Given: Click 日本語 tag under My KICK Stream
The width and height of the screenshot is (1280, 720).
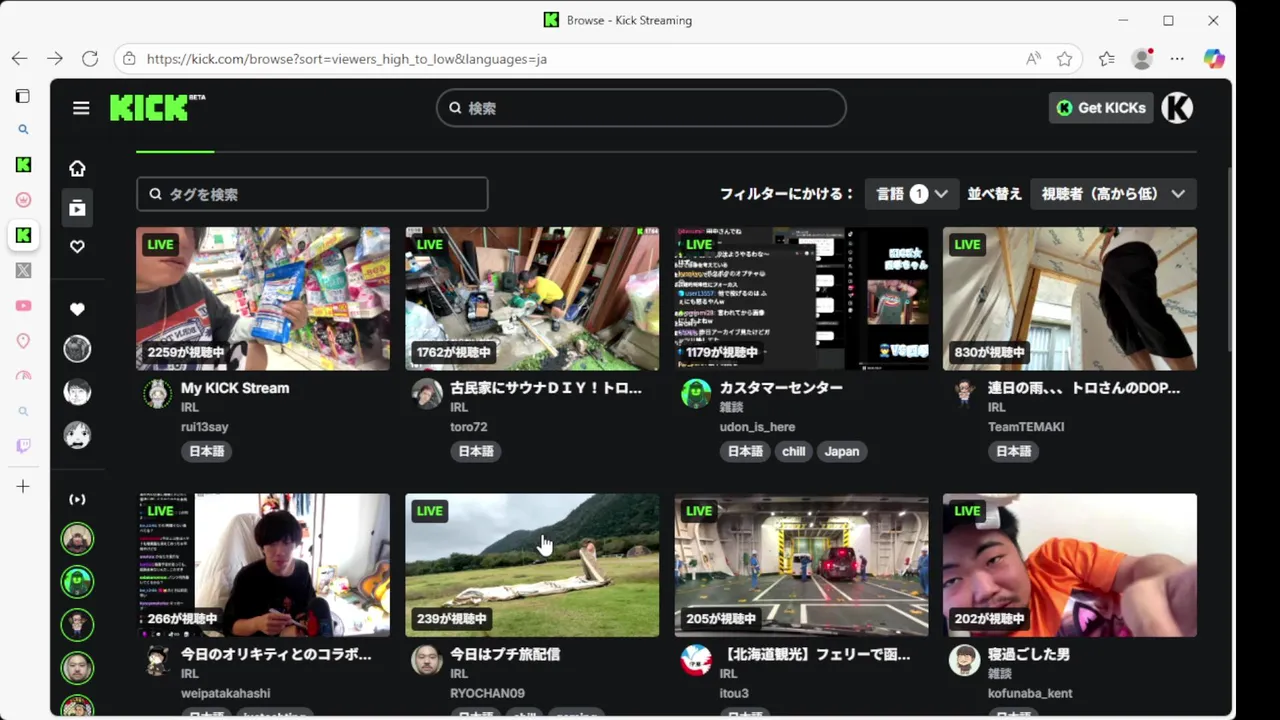Looking at the screenshot, I should tap(207, 451).
